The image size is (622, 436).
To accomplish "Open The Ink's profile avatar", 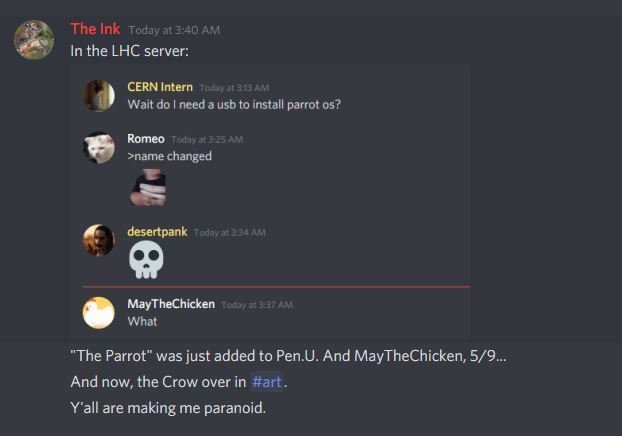I will click(x=34, y=40).
